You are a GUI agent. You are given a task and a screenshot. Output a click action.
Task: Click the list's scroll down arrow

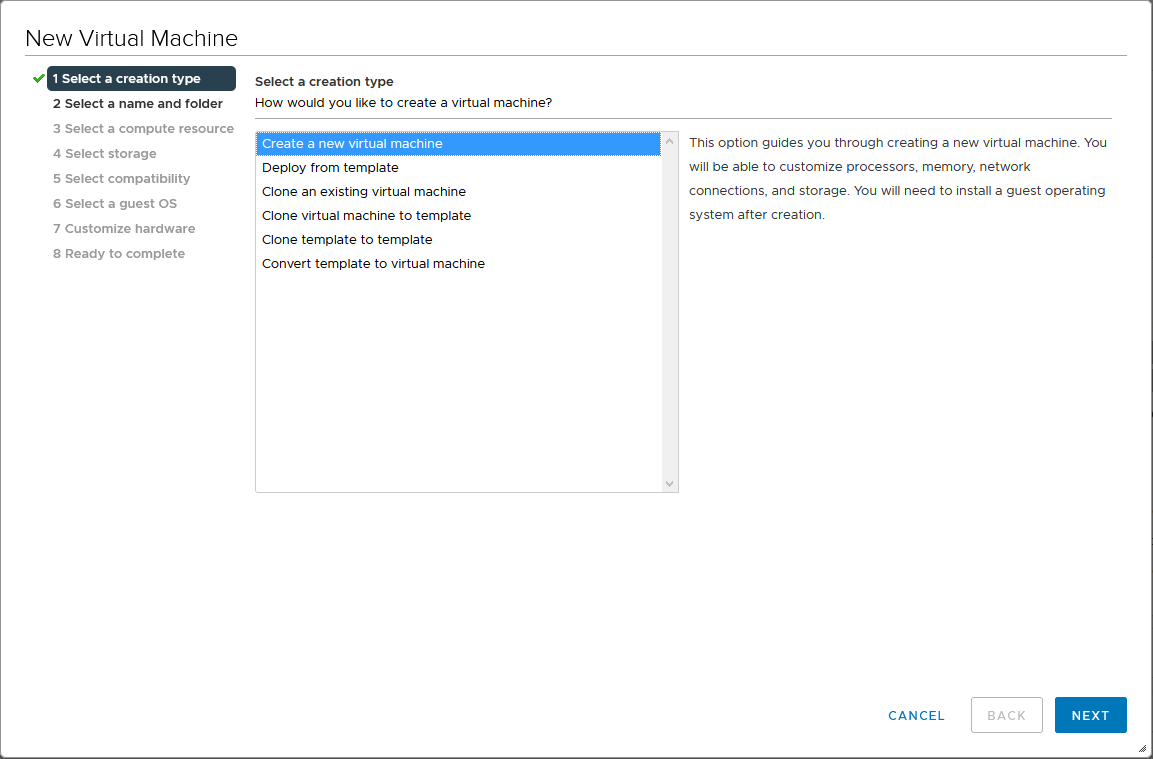point(670,484)
